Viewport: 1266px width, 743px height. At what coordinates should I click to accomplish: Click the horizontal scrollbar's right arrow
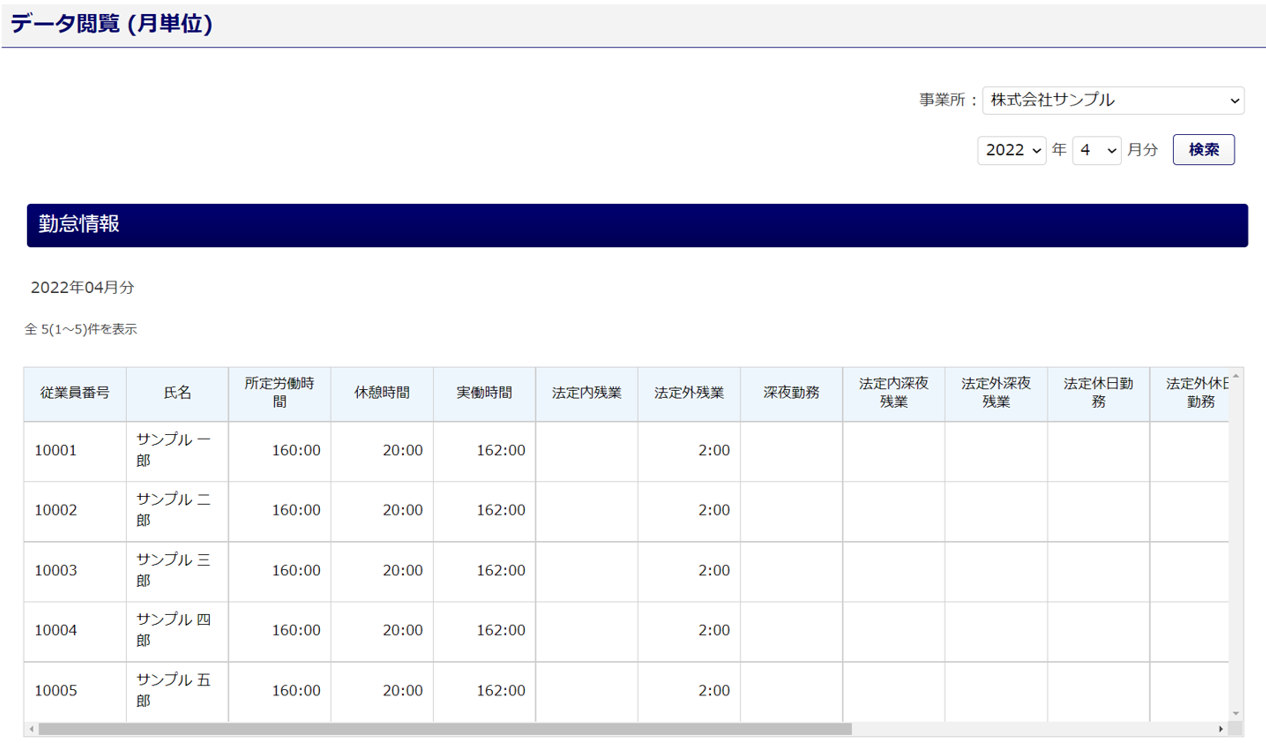point(1221,730)
